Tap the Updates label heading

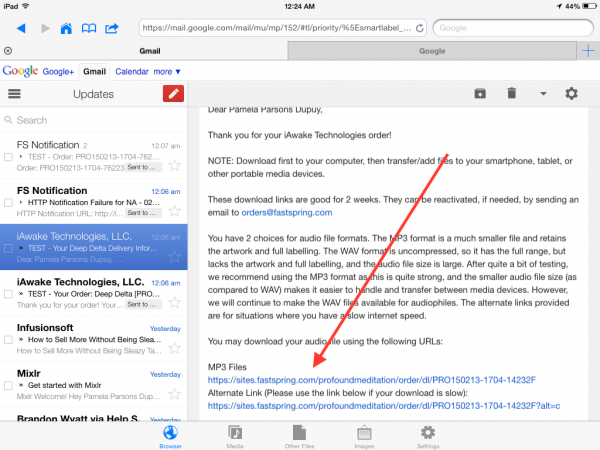coord(93,94)
